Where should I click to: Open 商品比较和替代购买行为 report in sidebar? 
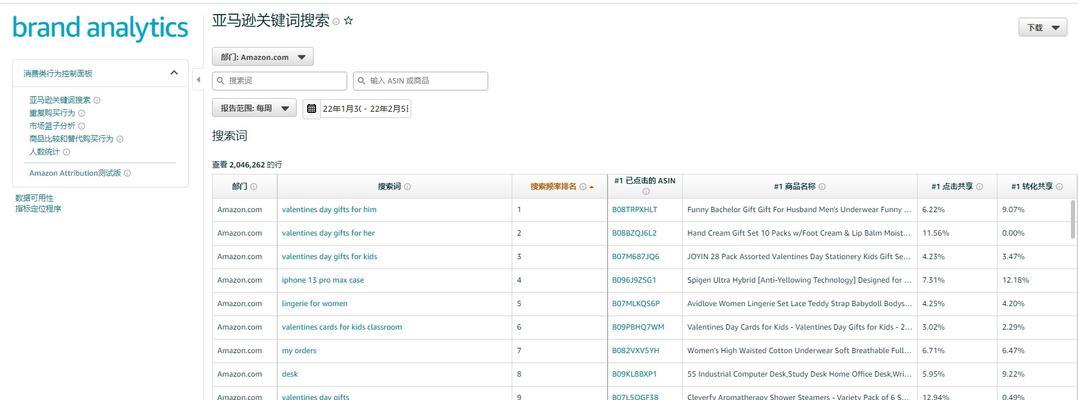click(72, 140)
